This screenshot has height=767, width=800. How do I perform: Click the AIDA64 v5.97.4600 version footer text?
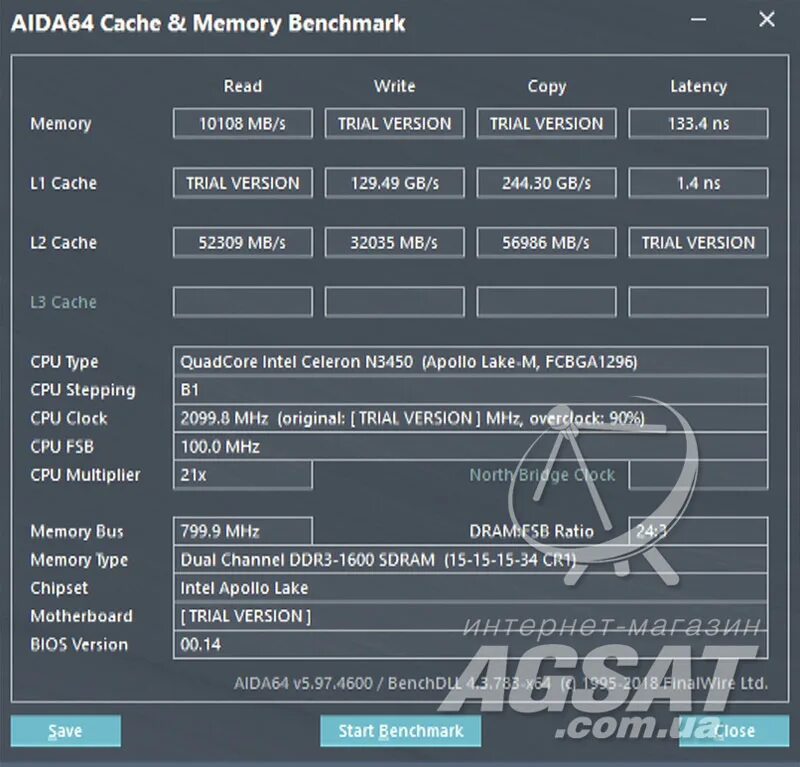(501, 683)
